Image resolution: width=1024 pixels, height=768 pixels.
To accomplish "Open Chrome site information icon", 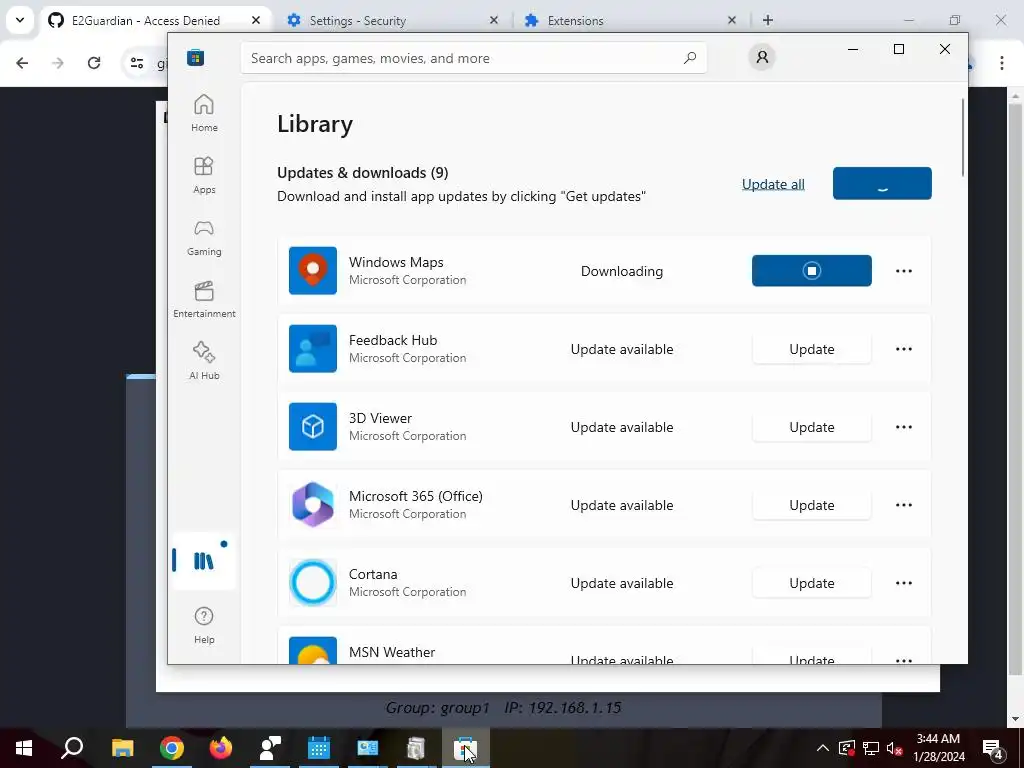I will tap(136, 63).
